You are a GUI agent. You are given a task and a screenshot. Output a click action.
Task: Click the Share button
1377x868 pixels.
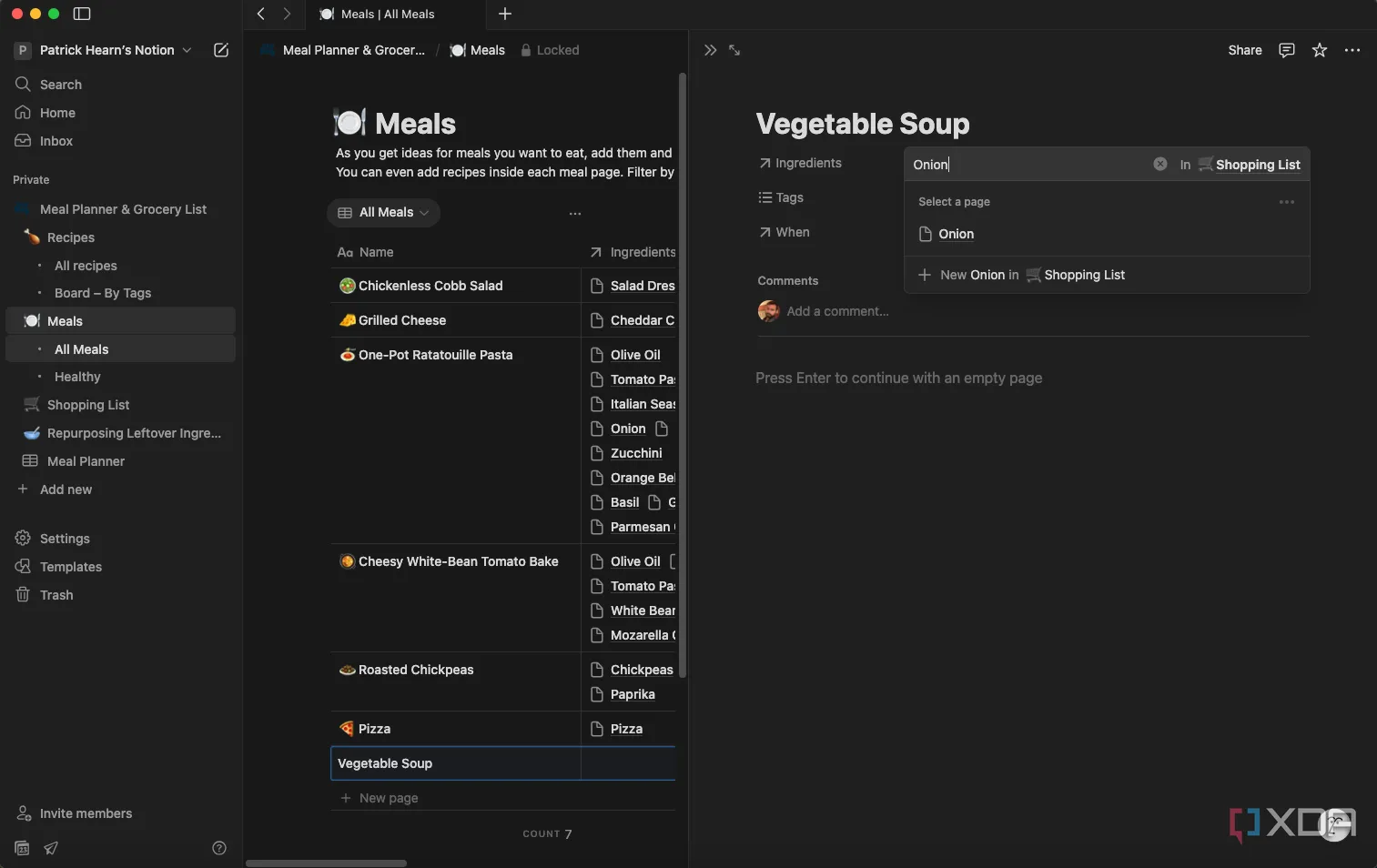1244,50
